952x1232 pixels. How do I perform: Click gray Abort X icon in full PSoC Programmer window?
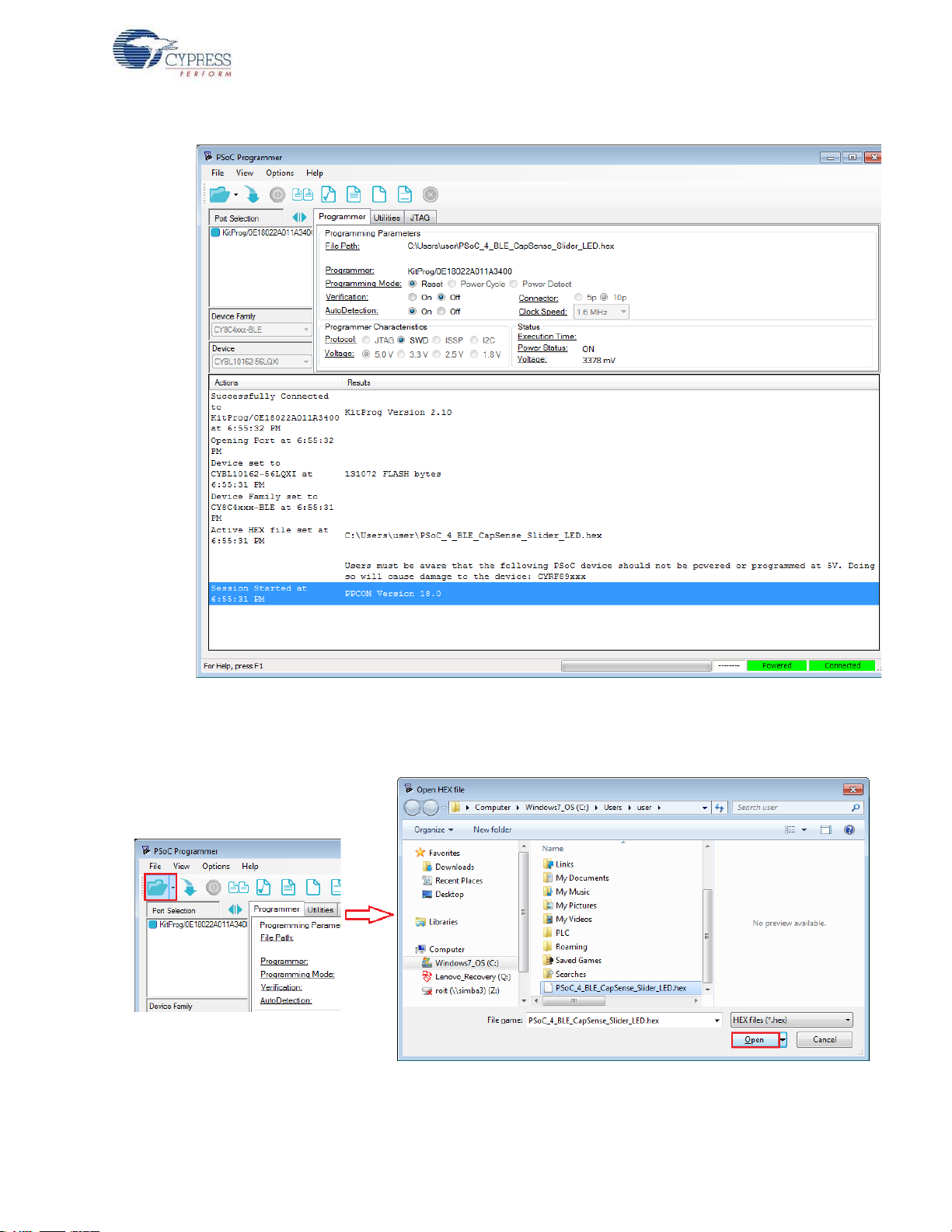pyautogui.click(x=431, y=194)
